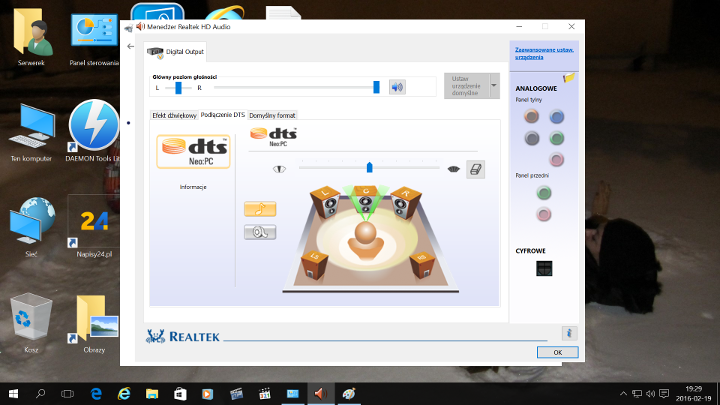Screen dimensions: 720x405
Task: Open the Informacje link under DTS
Action: tap(193, 187)
